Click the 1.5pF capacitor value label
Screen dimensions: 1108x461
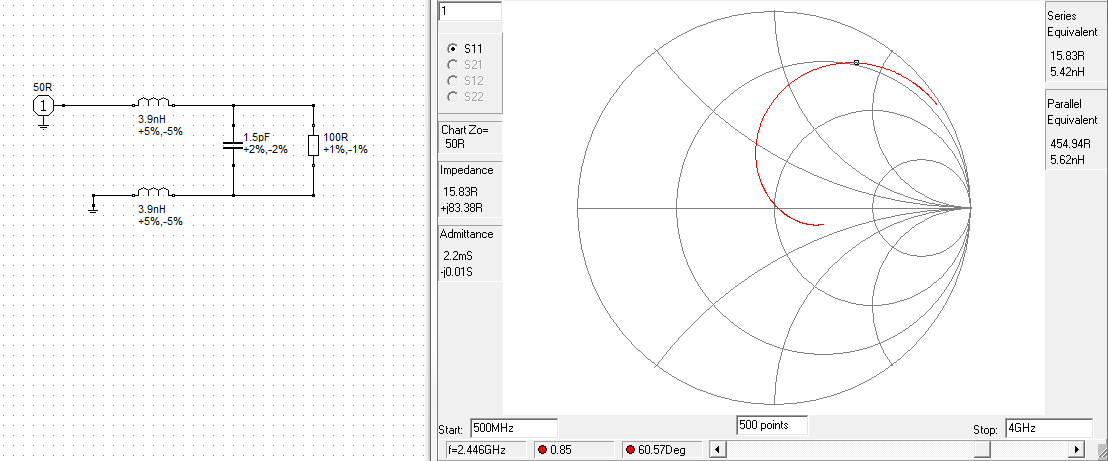click(255, 136)
